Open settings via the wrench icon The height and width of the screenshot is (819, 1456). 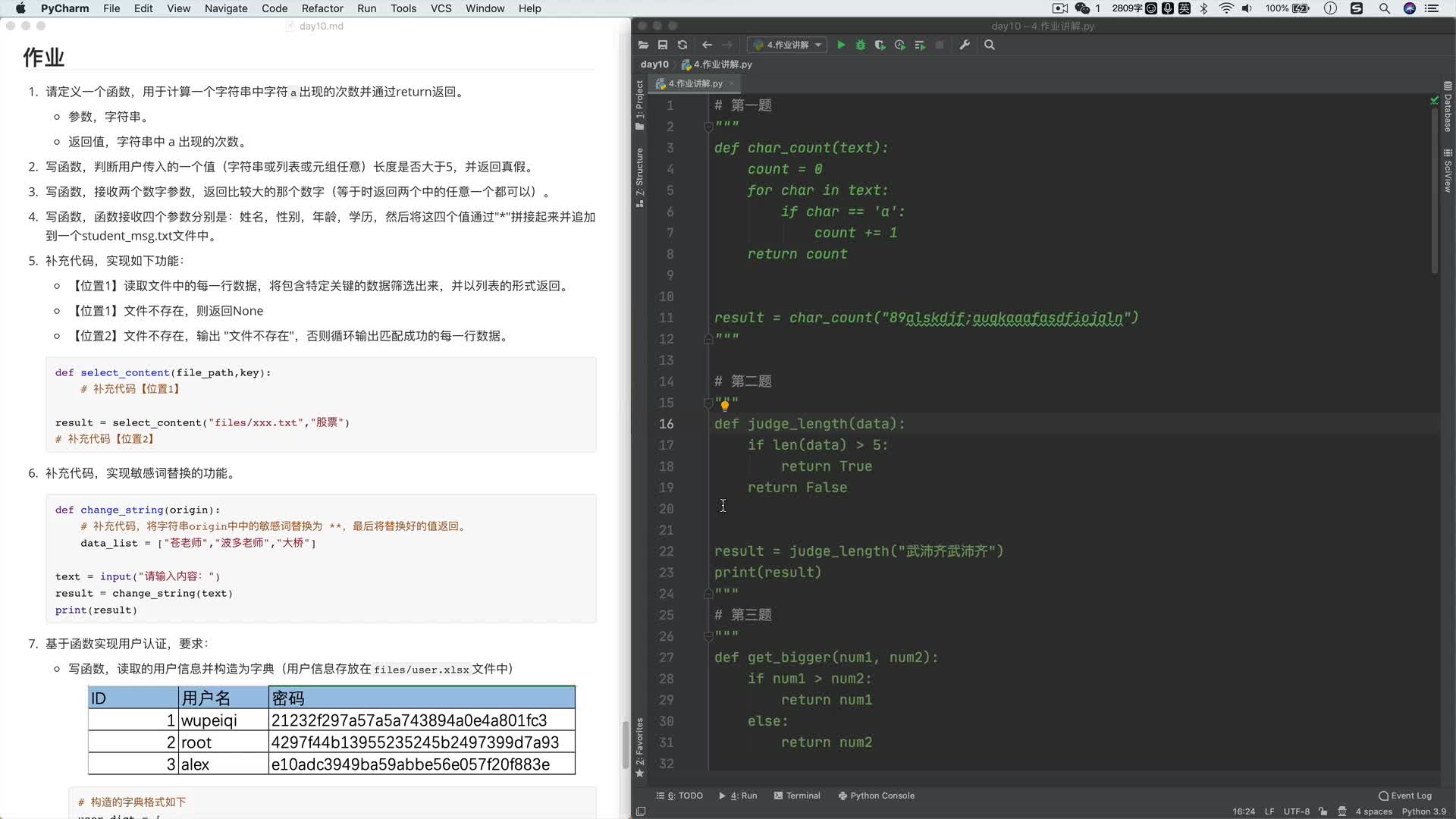point(965,45)
